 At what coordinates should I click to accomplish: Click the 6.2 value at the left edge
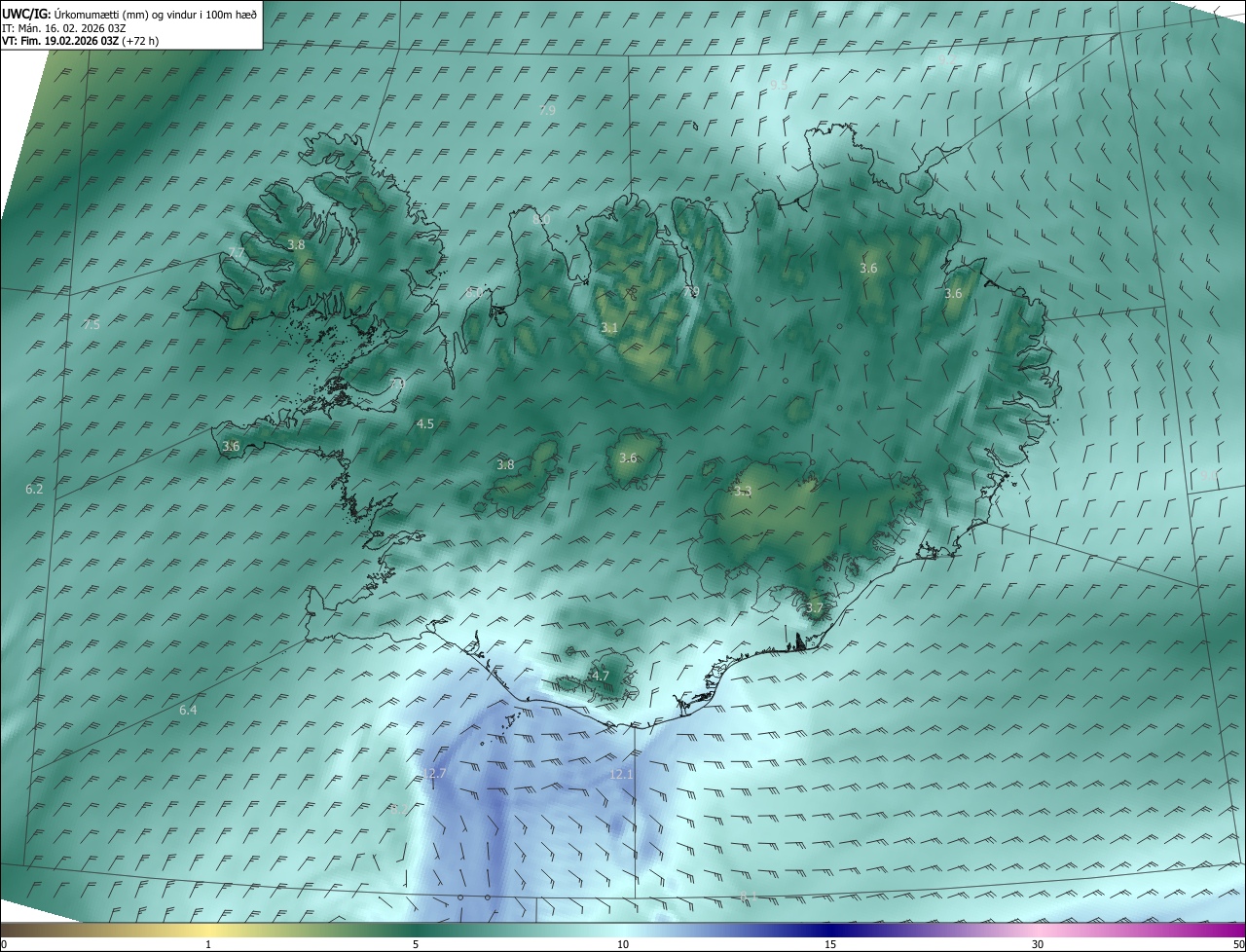point(35,489)
